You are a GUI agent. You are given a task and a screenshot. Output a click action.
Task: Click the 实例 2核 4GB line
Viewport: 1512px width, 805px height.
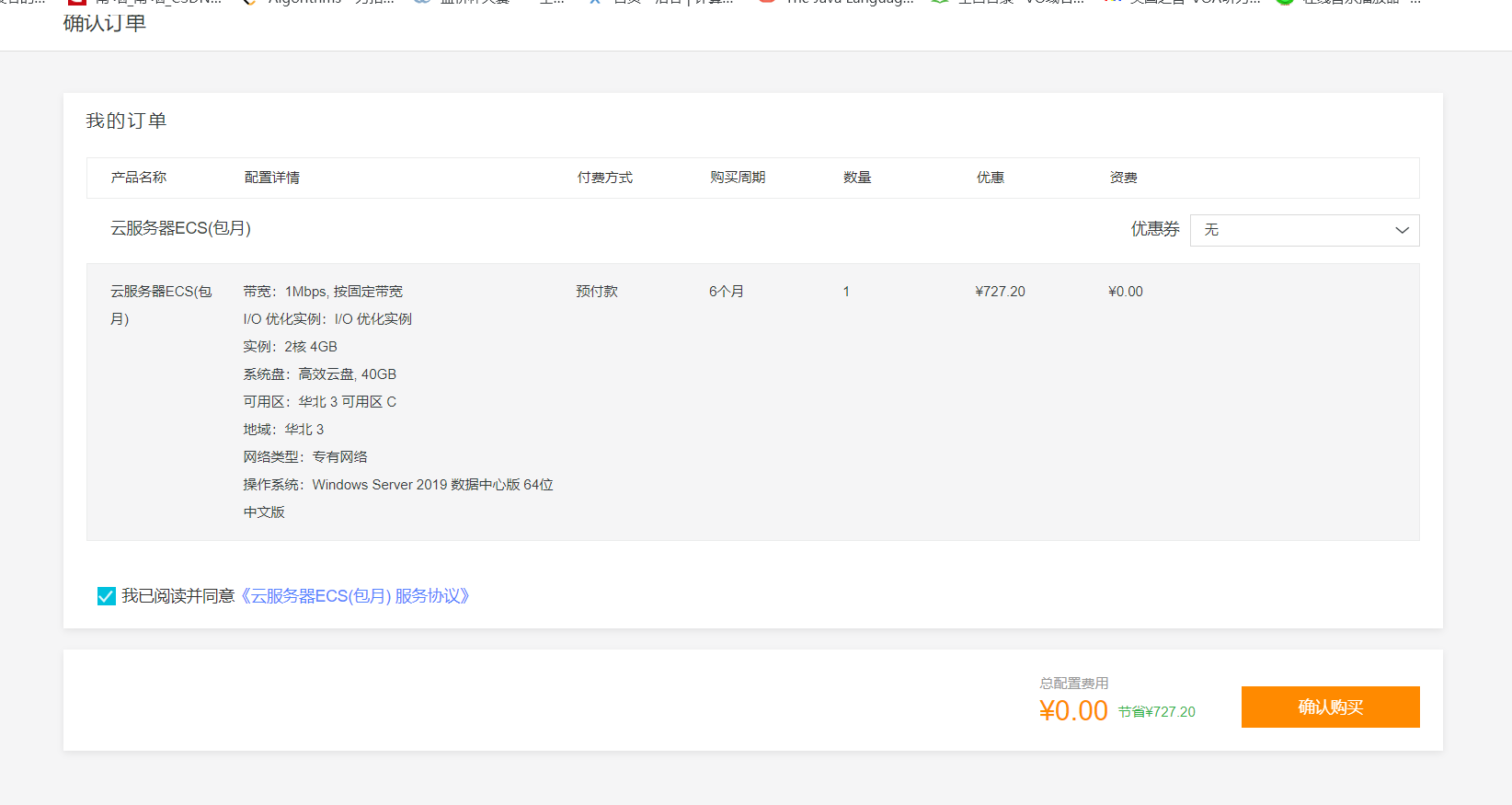point(291,347)
